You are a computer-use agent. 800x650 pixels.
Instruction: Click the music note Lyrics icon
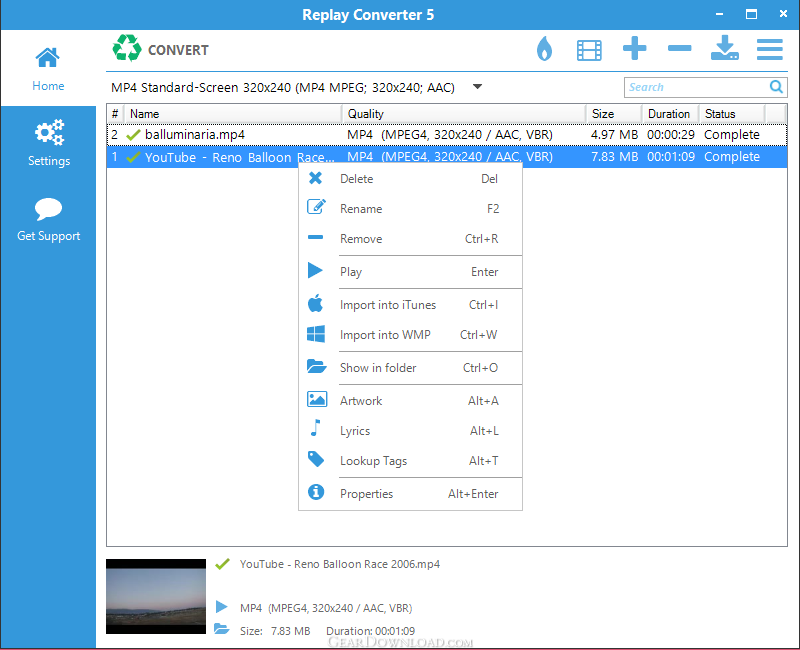point(316,428)
